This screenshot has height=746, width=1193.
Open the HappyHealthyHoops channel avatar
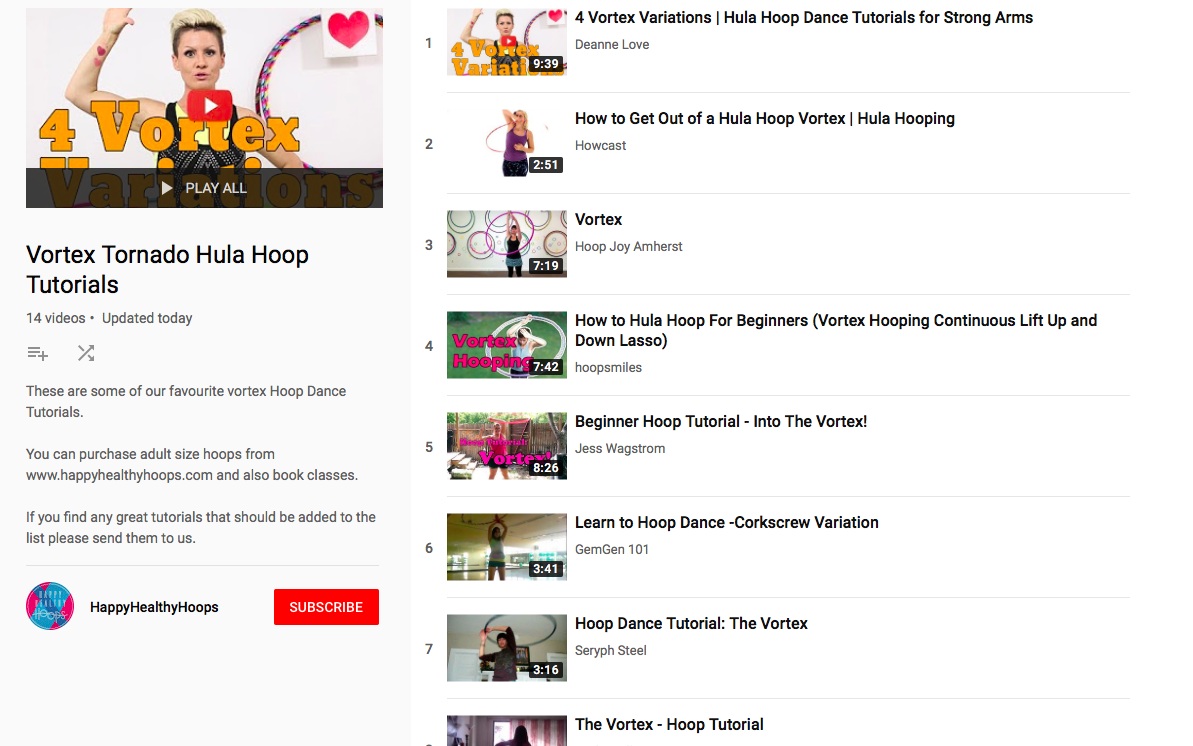pyautogui.click(x=50, y=607)
